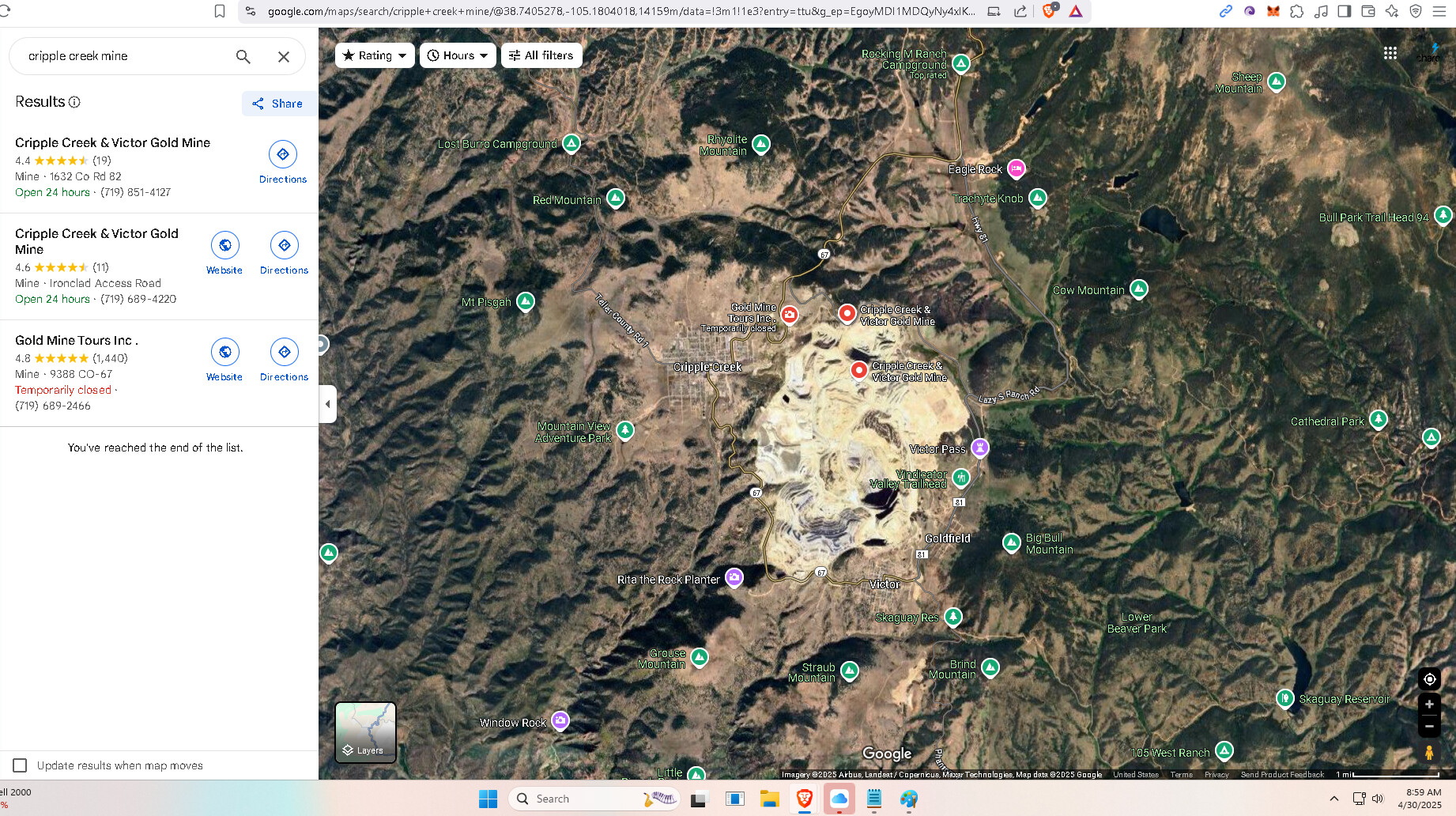Click the Mountain View Adventure Park marker

625,431
